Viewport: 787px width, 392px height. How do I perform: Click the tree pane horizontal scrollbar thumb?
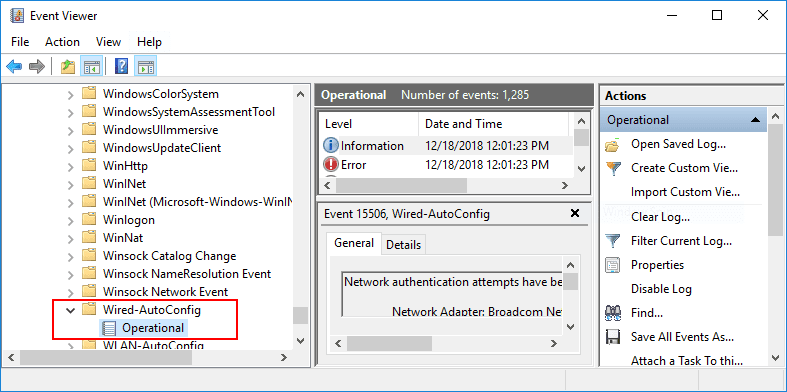point(106,358)
